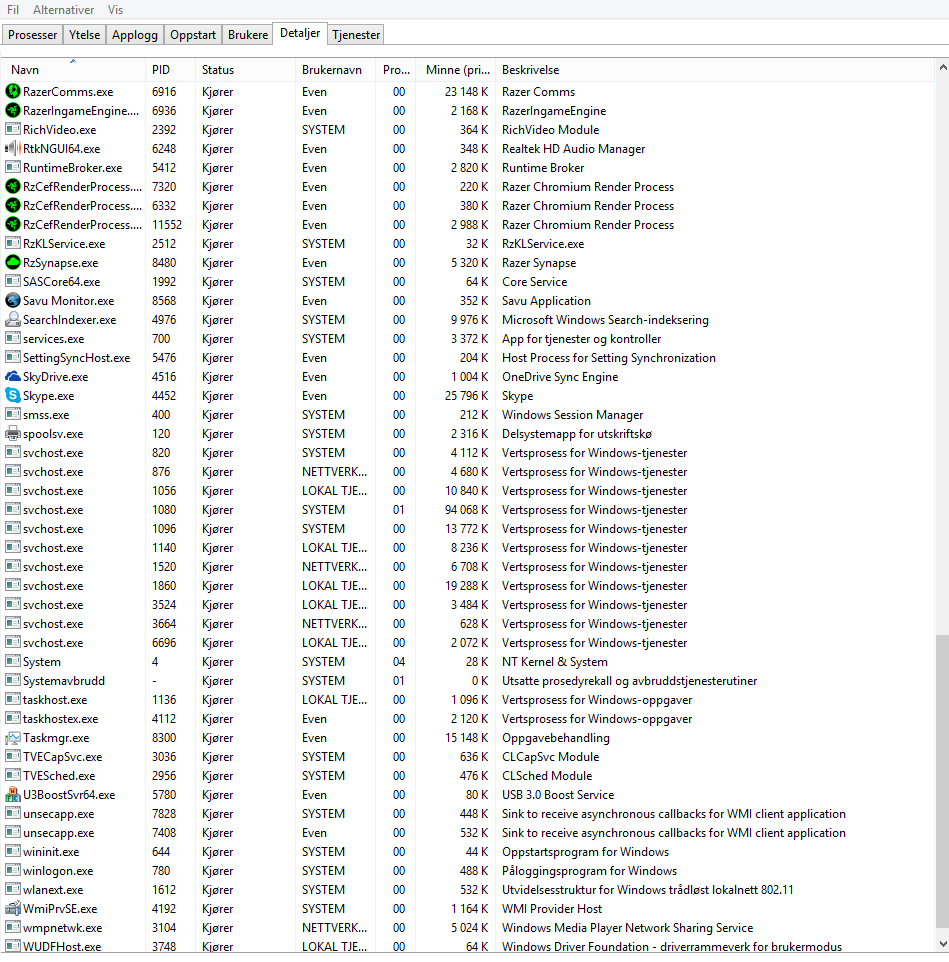Sort by the Pro... CPU column header
Viewport: 949px width, 962px height.
click(396, 70)
